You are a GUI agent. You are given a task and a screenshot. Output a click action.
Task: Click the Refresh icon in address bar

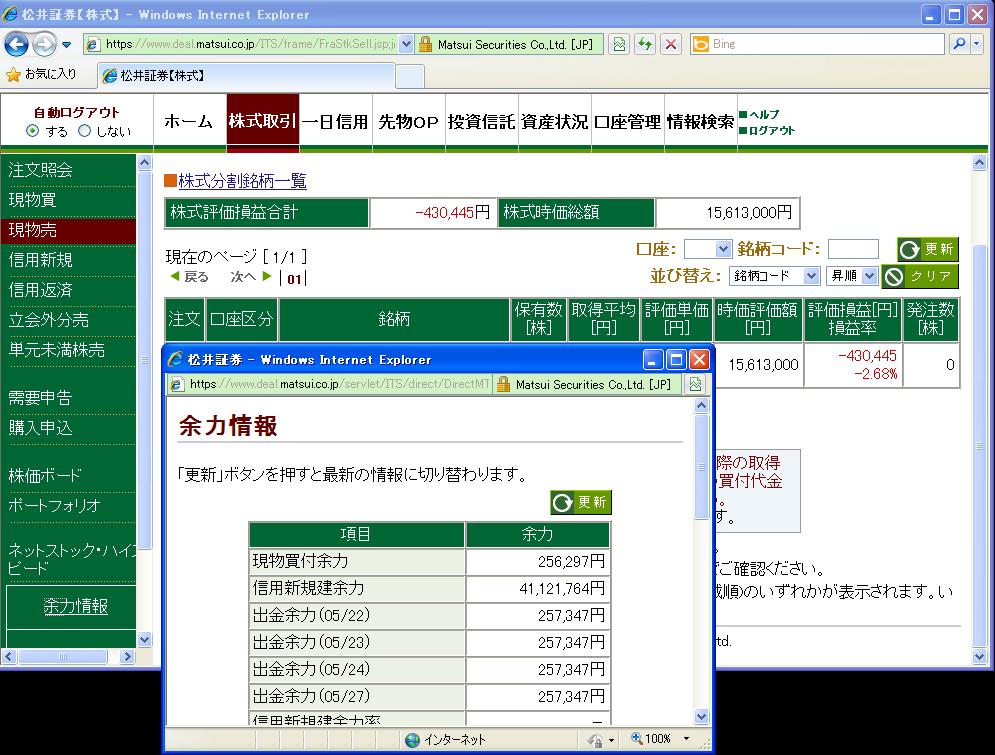click(x=645, y=44)
